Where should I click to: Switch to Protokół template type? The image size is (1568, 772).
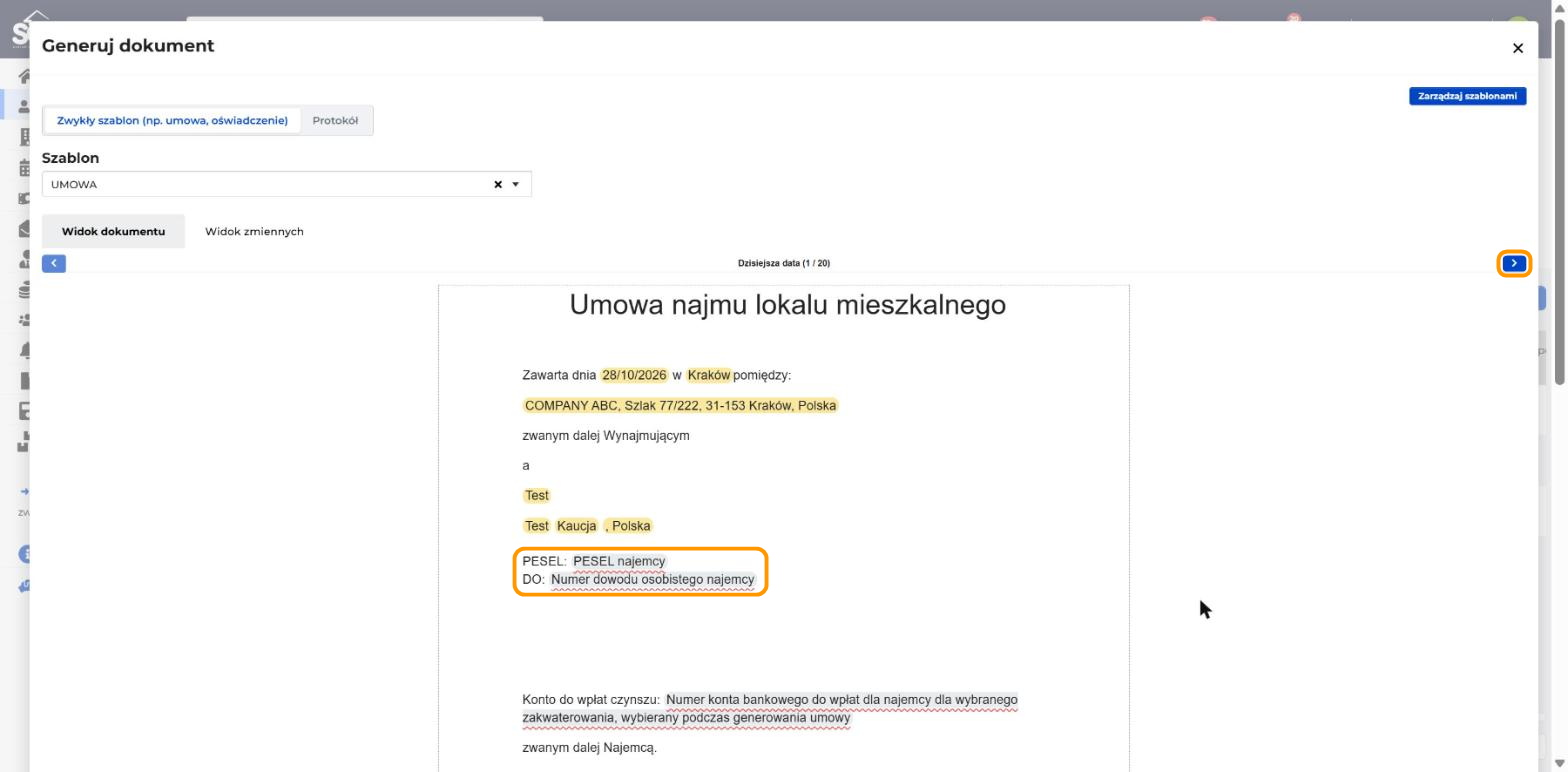click(x=335, y=120)
